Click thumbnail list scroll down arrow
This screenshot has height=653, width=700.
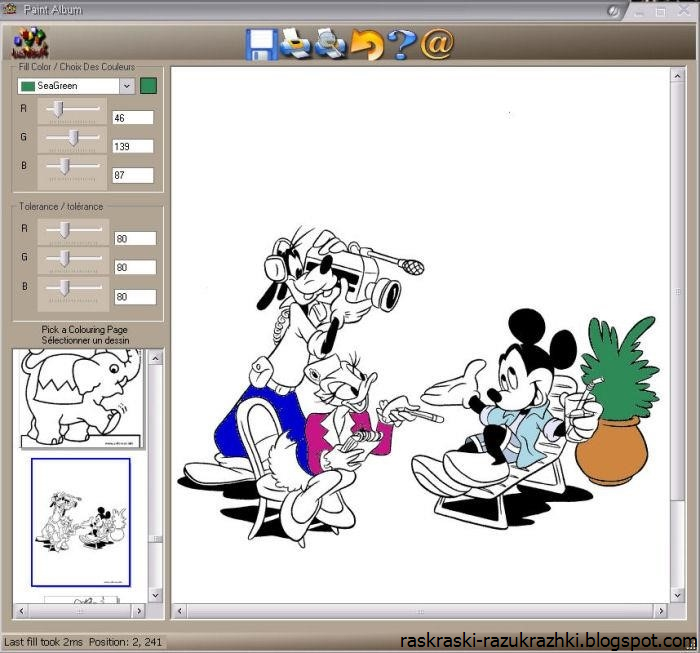pos(155,595)
